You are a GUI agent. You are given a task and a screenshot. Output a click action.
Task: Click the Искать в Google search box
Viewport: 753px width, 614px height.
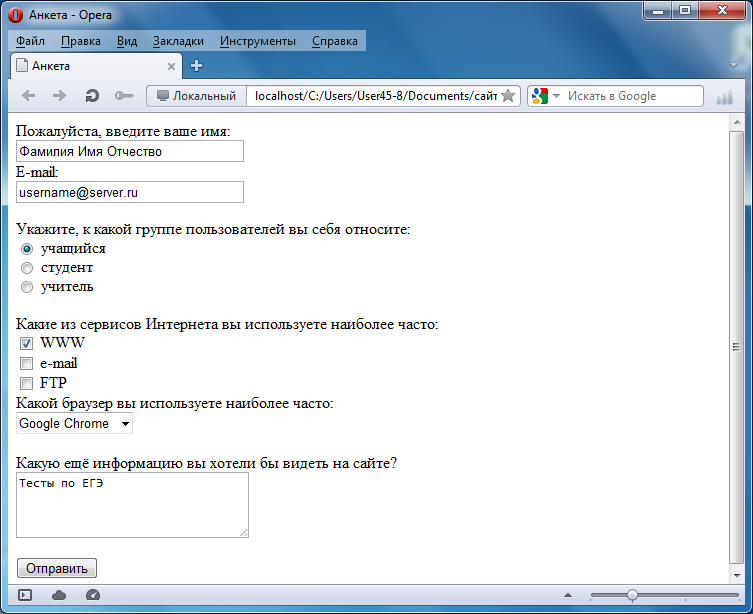634,96
